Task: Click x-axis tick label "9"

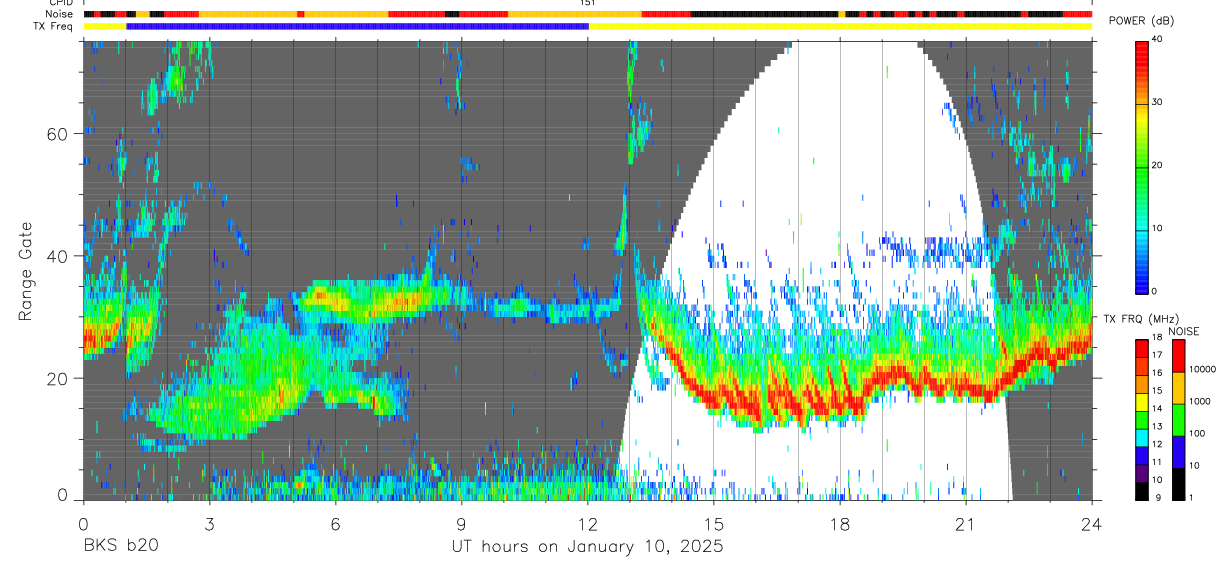Action: click(461, 523)
